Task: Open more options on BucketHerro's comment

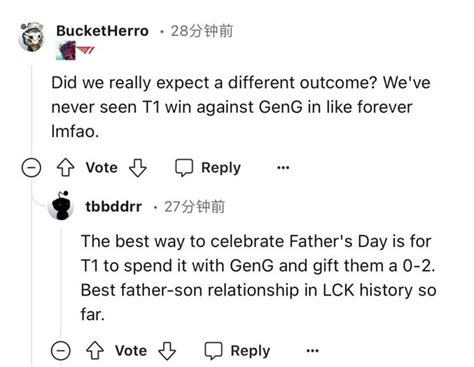Action: pyautogui.click(x=283, y=167)
